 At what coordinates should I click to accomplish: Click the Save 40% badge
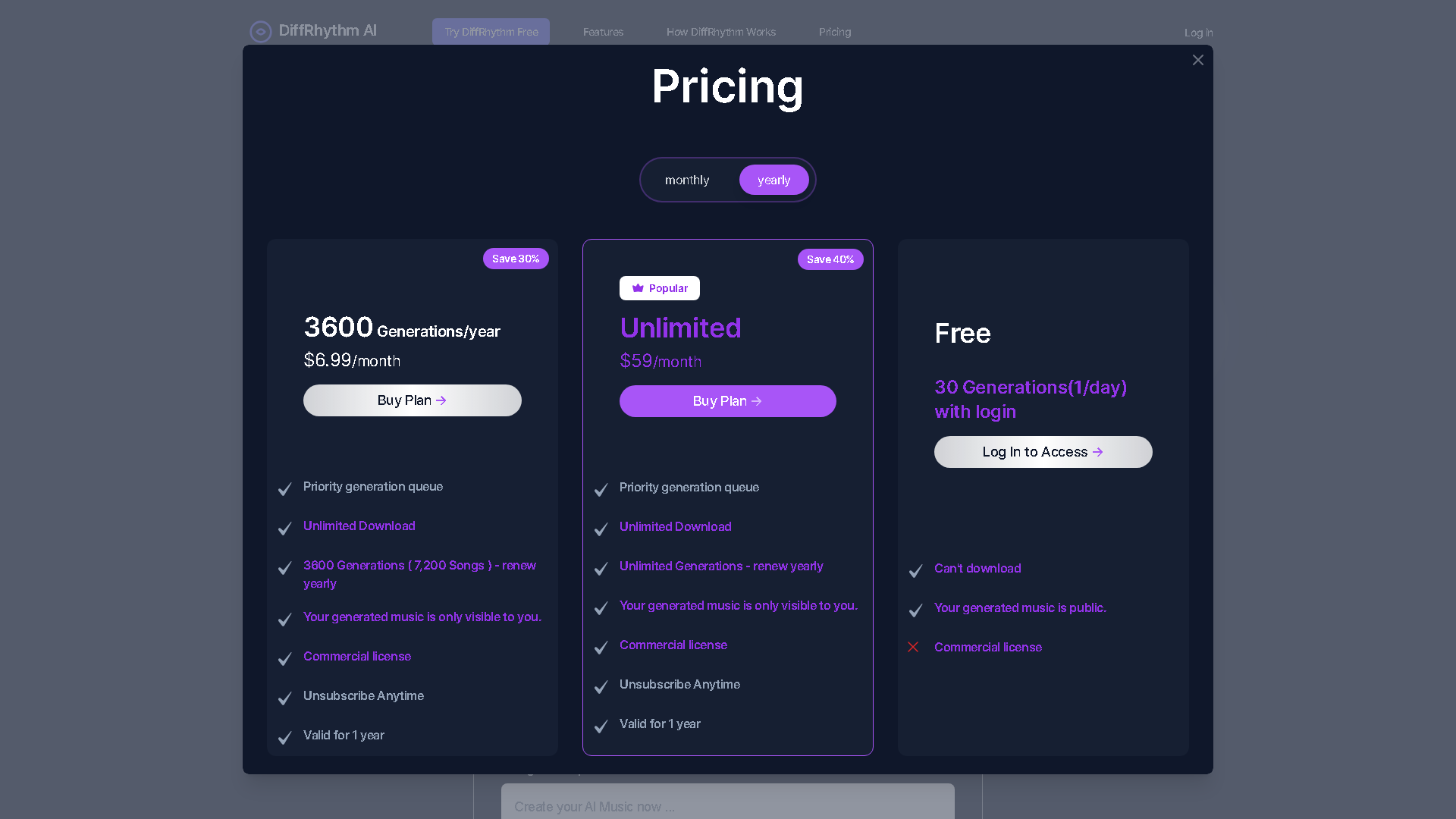(830, 259)
